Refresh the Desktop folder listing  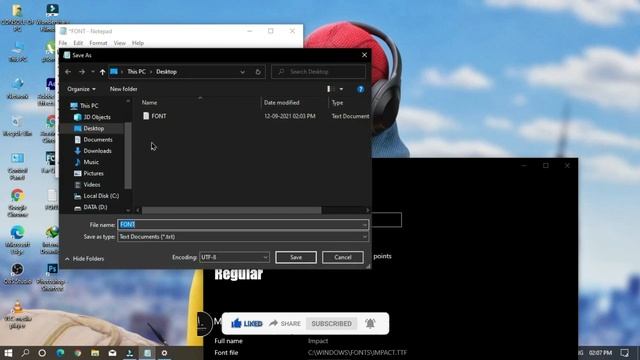[258, 72]
